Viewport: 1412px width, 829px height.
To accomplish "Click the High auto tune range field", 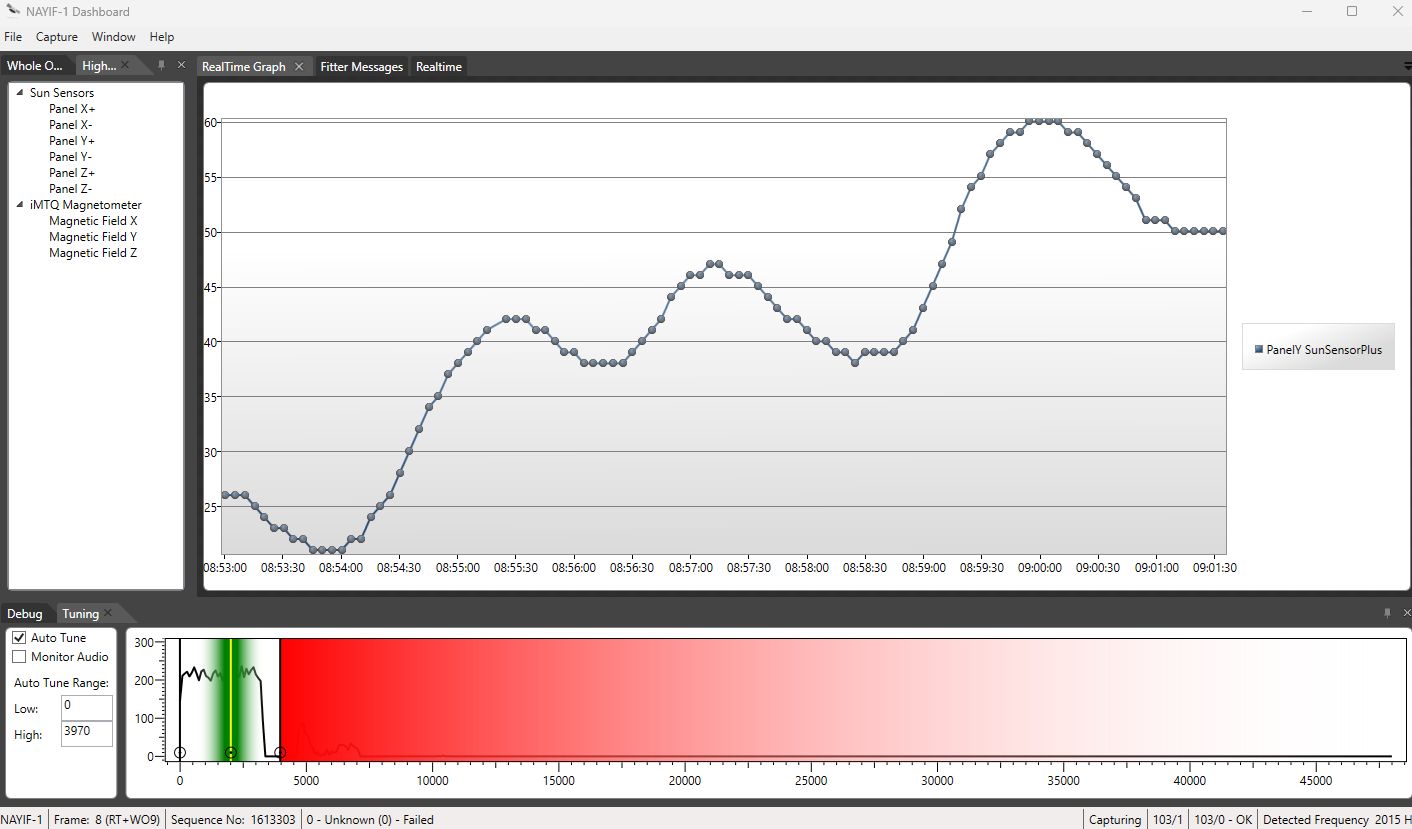I will [86, 733].
